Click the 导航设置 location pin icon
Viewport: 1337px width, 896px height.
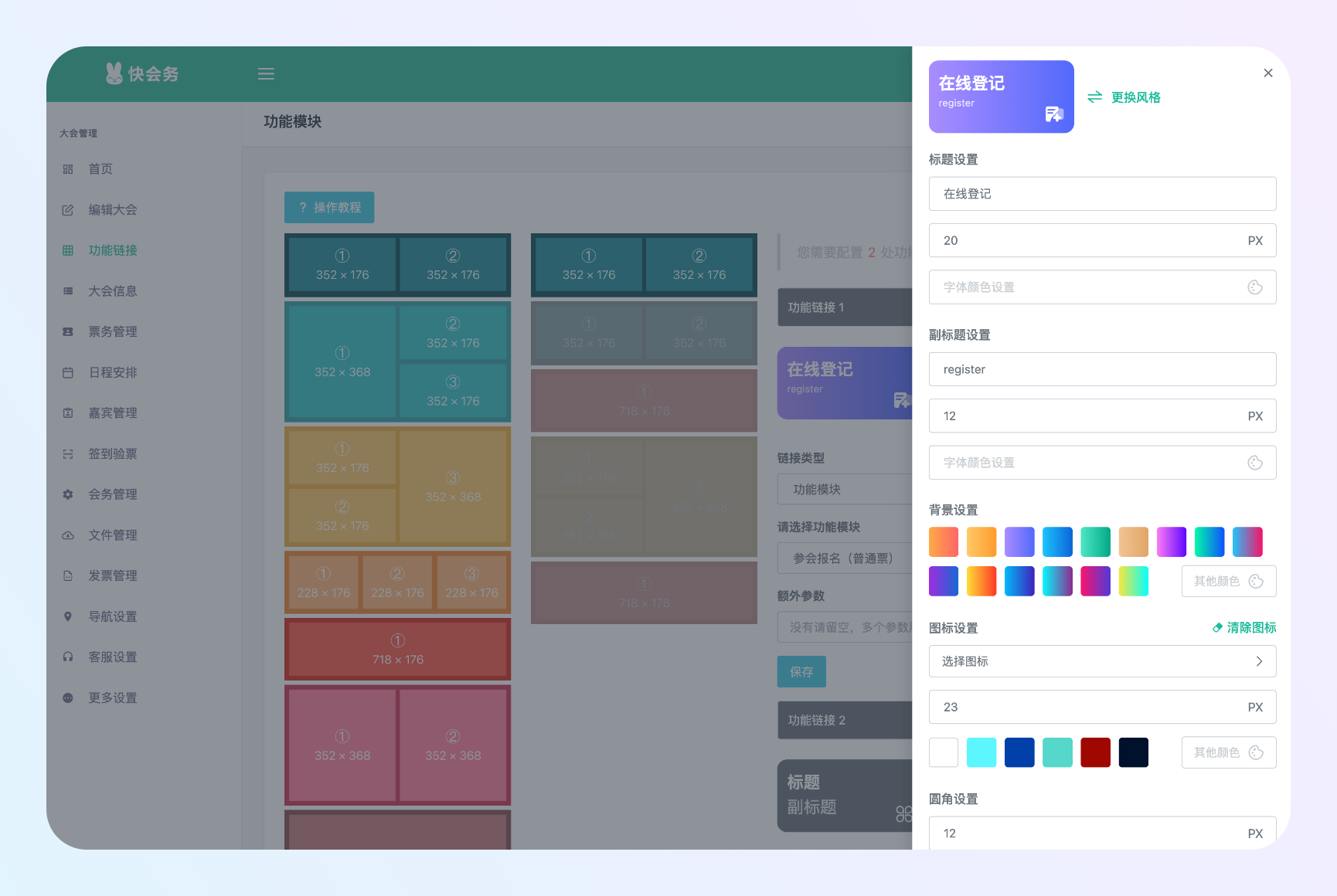(68, 616)
